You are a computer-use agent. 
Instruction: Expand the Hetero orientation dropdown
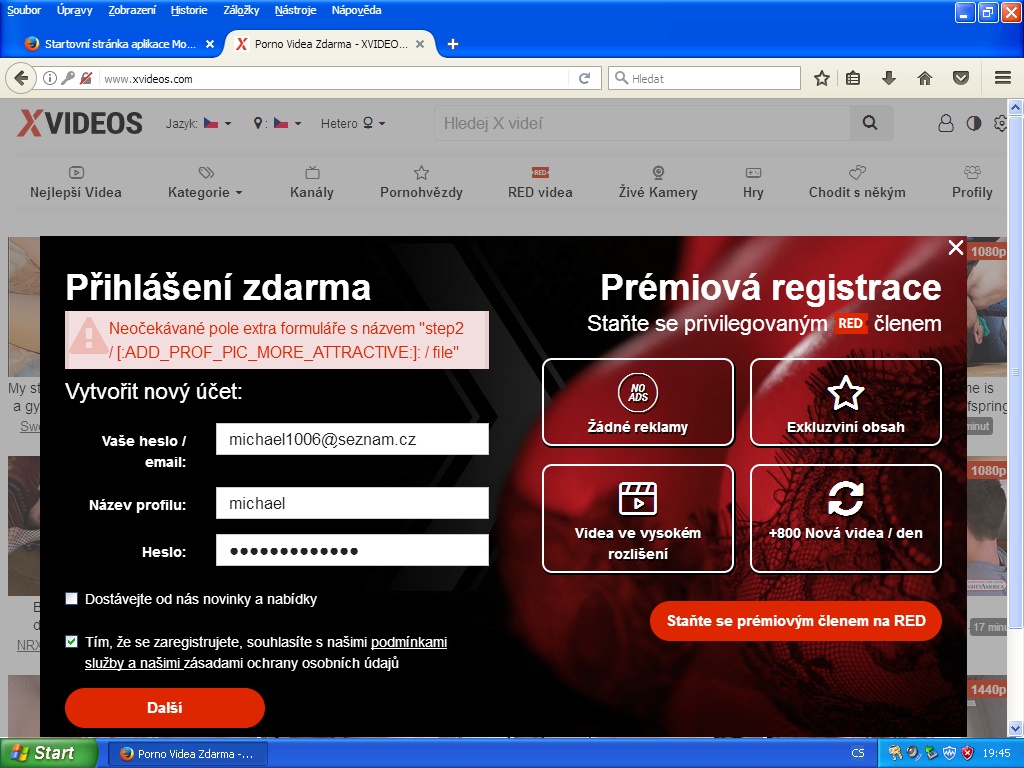coord(353,123)
